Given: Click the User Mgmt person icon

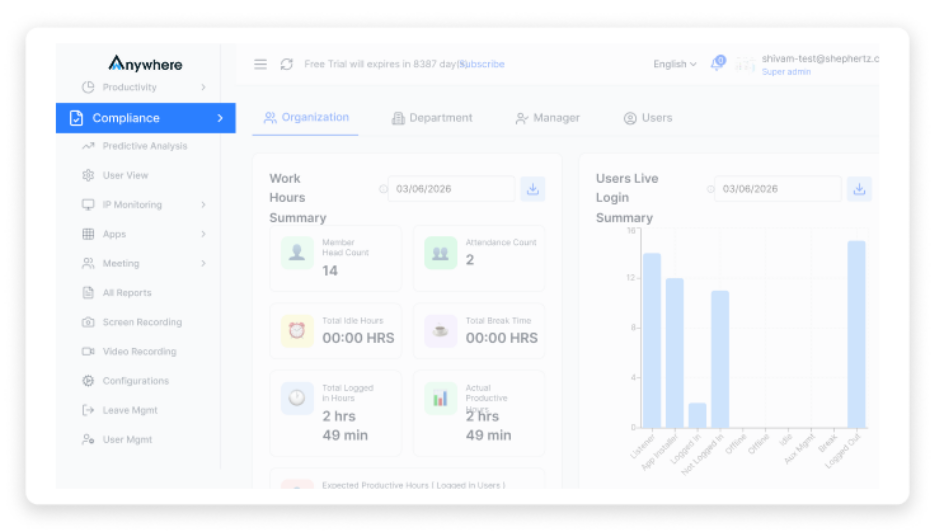Looking at the screenshot, I should (x=88, y=439).
